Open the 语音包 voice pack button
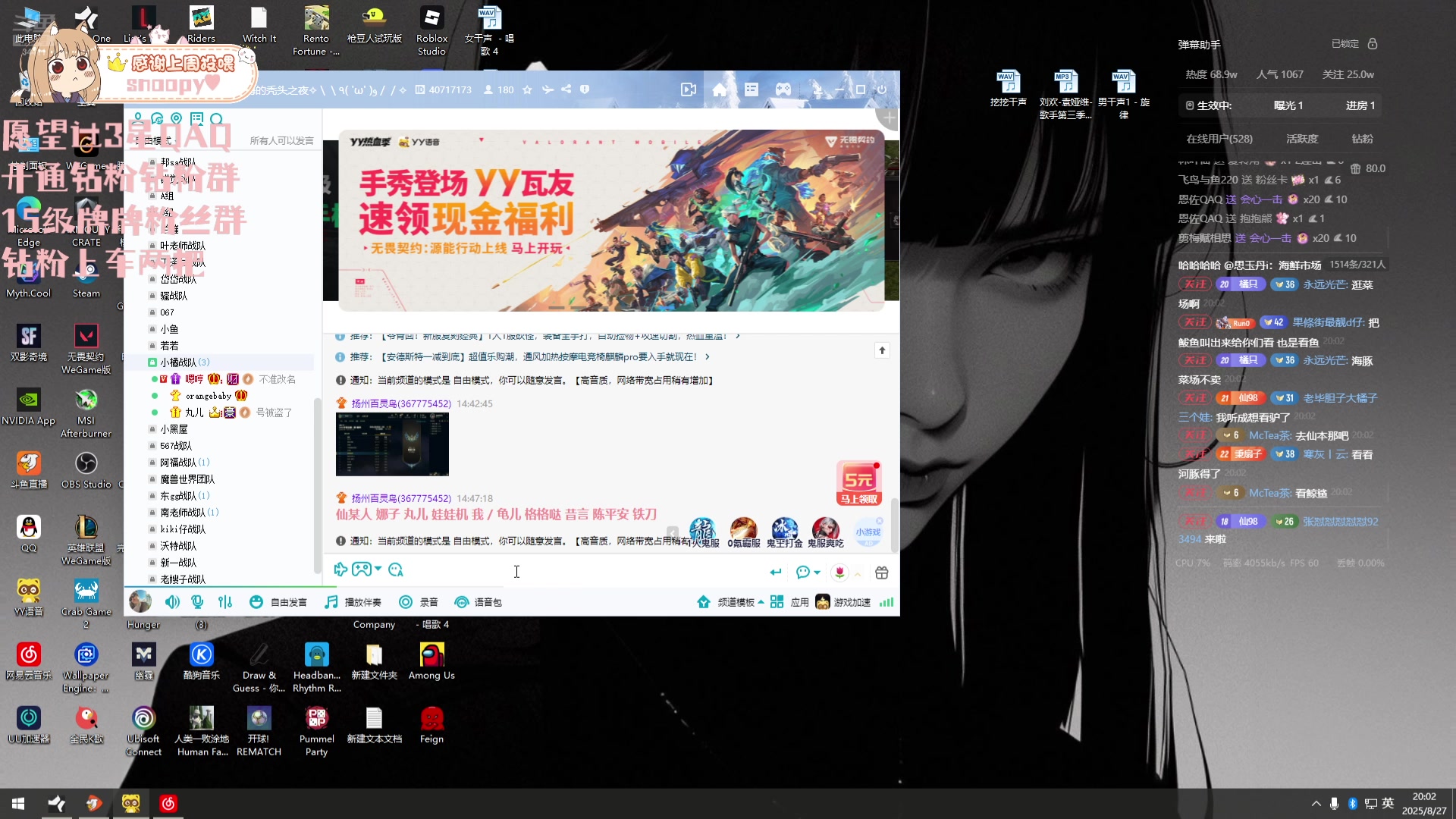The width and height of the screenshot is (1456, 819). tap(478, 602)
